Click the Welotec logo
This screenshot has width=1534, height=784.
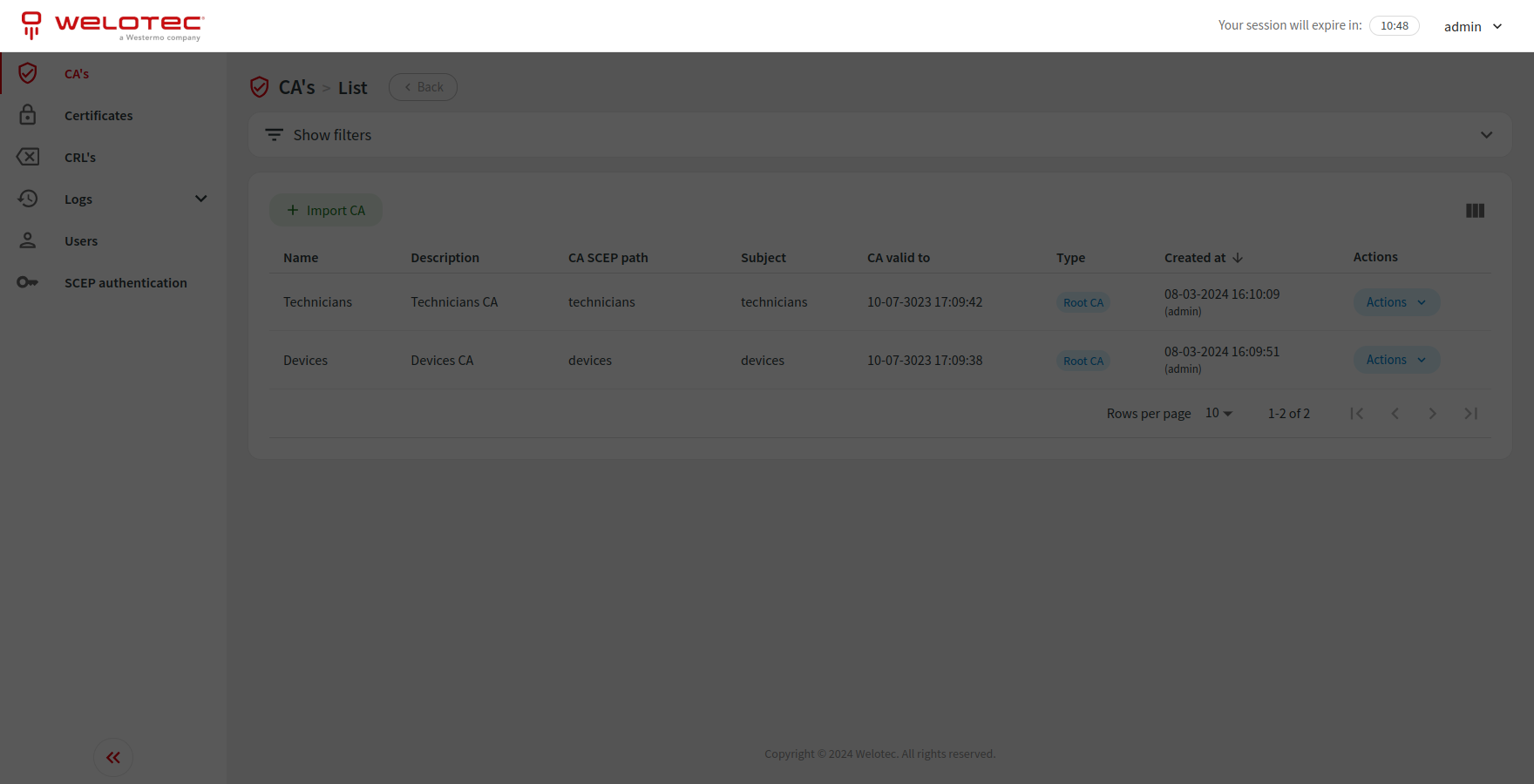point(112,26)
